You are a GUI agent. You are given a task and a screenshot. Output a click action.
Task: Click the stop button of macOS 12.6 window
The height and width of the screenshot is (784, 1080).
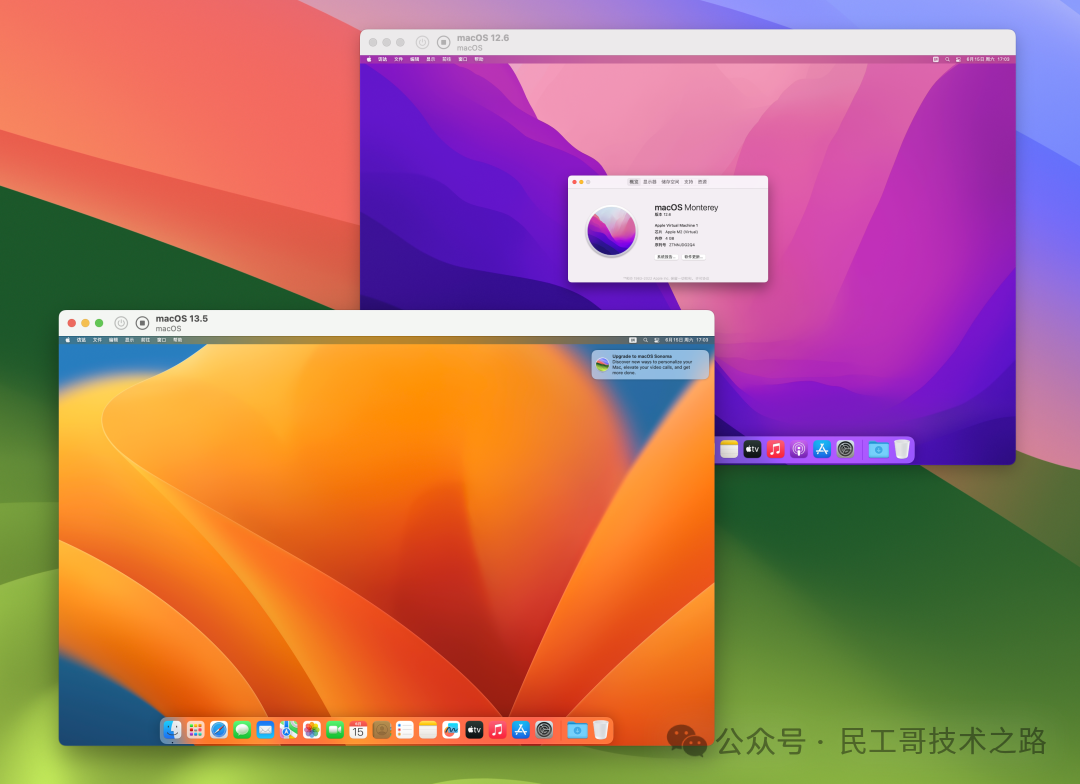click(x=444, y=42)
